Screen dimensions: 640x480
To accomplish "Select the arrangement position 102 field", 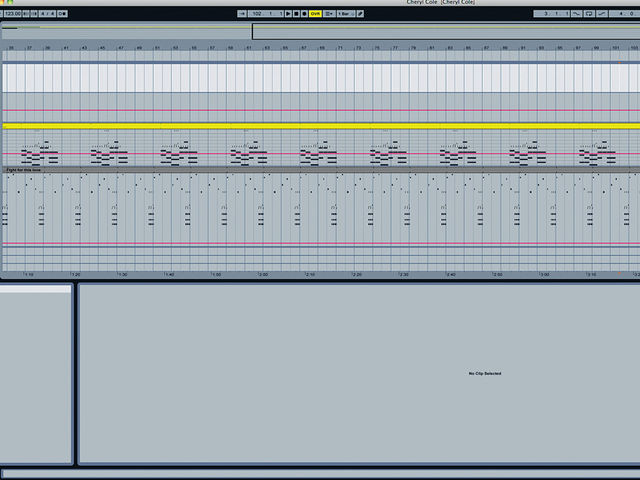I will [265, 13].
